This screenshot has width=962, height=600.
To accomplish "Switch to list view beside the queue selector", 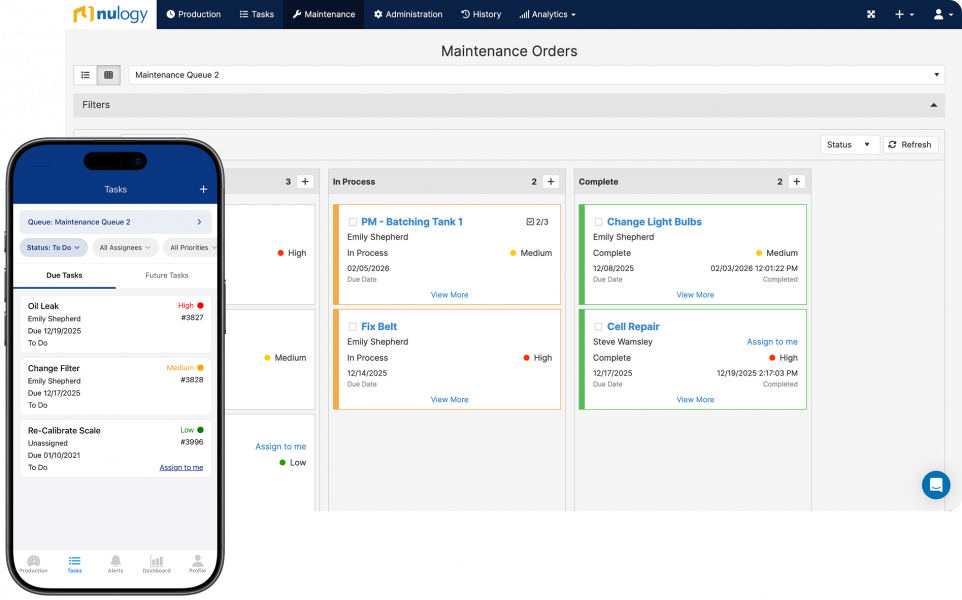I will point(85,74).
